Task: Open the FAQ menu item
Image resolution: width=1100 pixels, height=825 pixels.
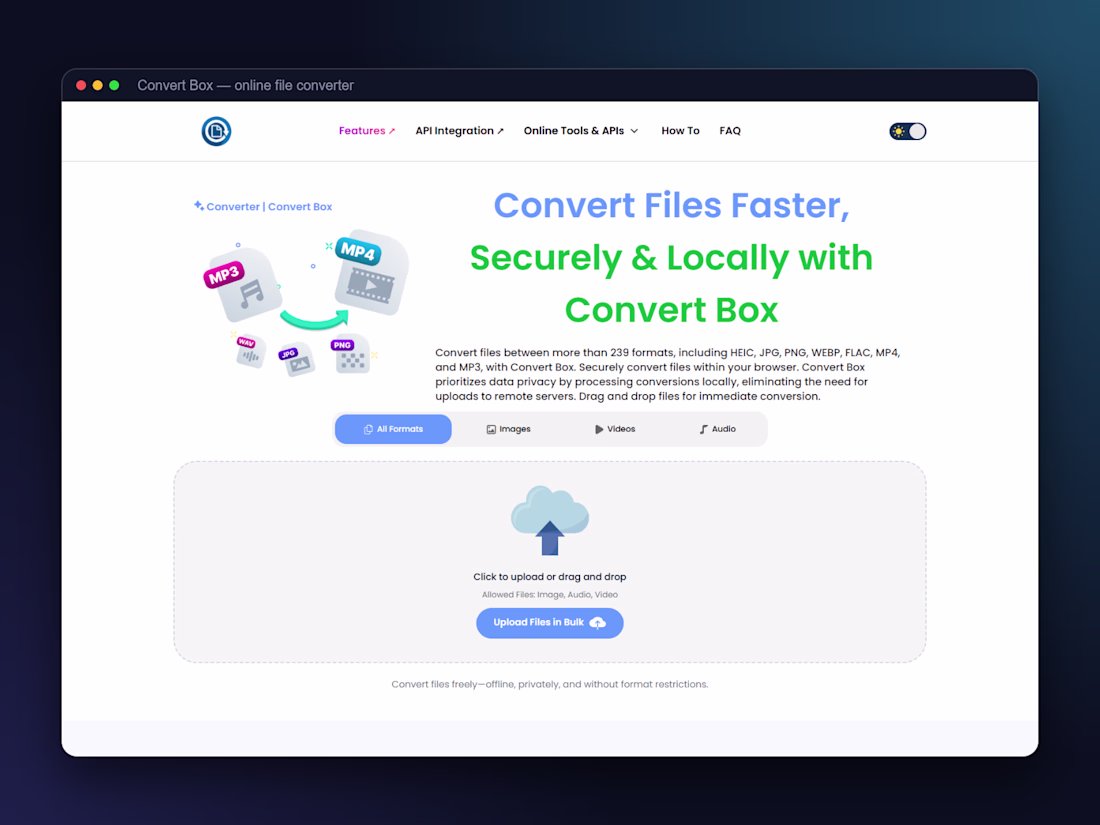Action: coord(730,131)
